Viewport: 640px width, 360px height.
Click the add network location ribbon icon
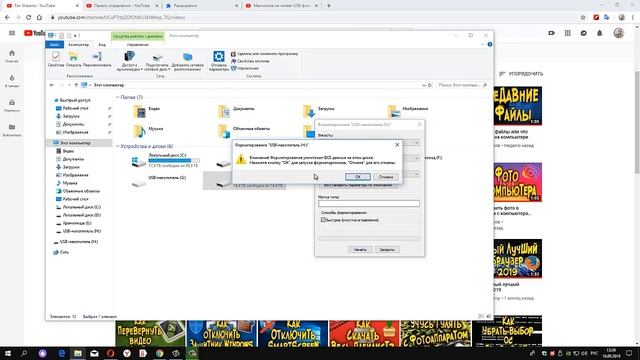pos(187,61)
